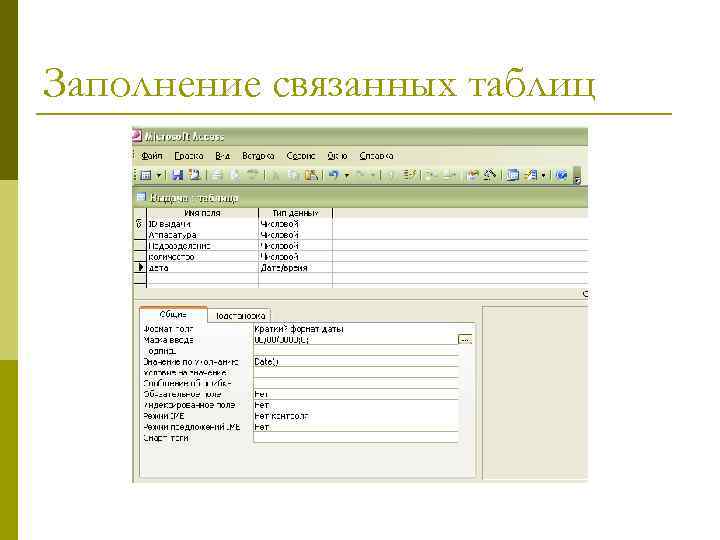Click Числовой type in ID выдачи row
This screenshot has width=720, height=540.
(x=295, y=224)
